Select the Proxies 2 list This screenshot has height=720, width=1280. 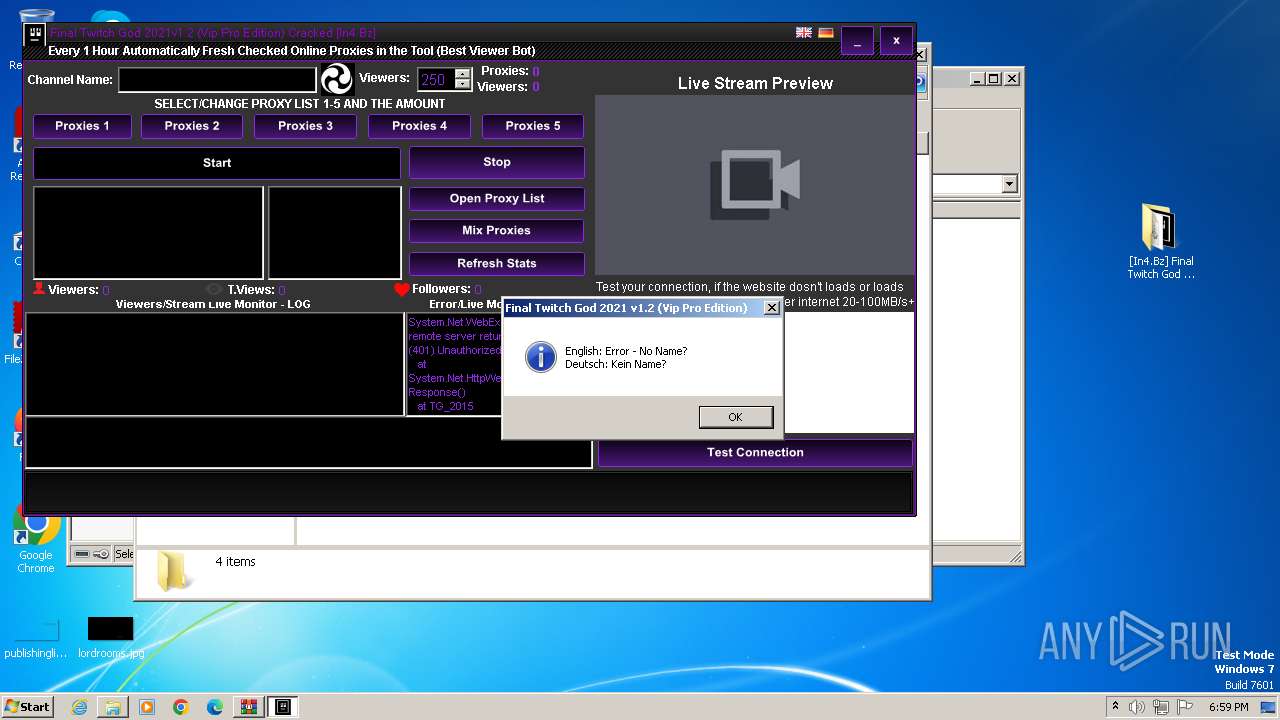(x=192, y=126)
